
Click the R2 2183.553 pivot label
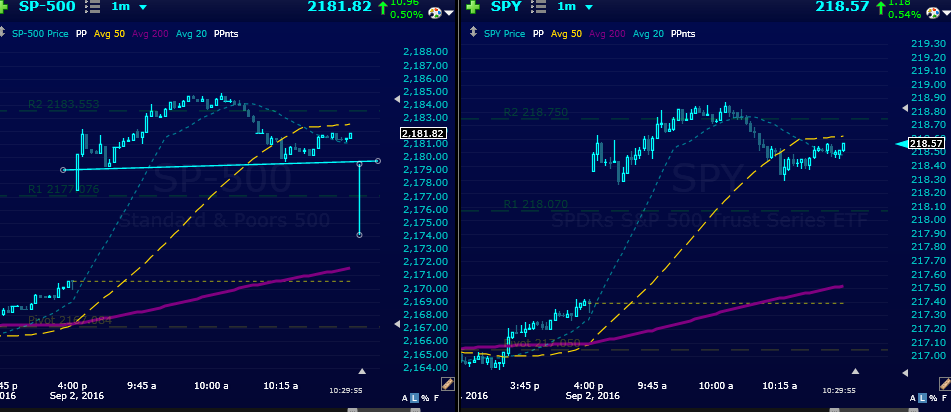pos(63,104)
